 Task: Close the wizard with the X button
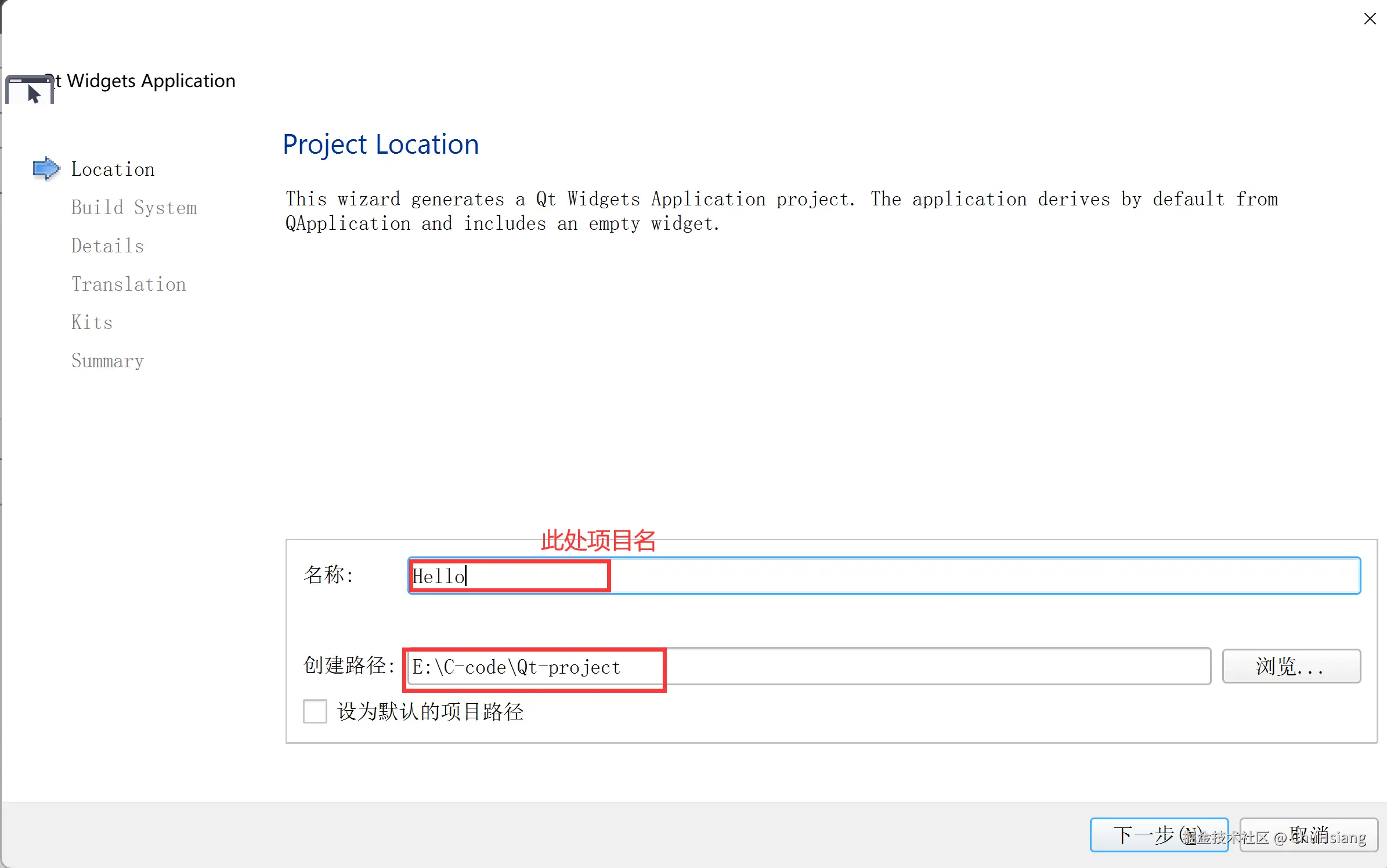coord(1370,19)
